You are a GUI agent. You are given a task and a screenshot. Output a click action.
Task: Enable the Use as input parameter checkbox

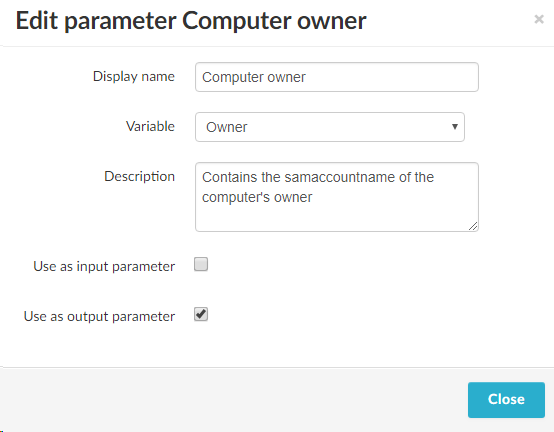(x=201, y=264)
